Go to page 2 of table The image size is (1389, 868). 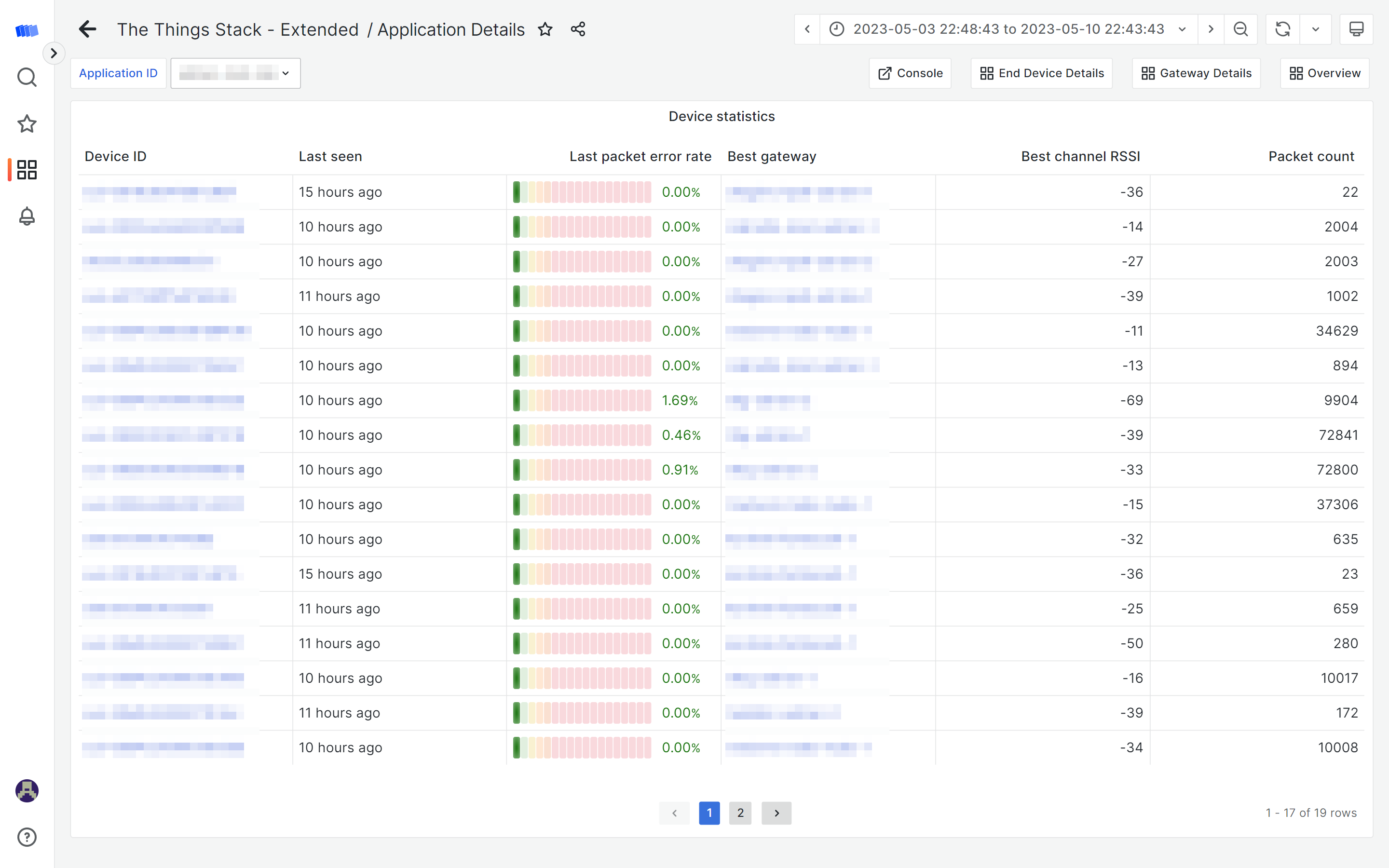[x=740, y=813]
